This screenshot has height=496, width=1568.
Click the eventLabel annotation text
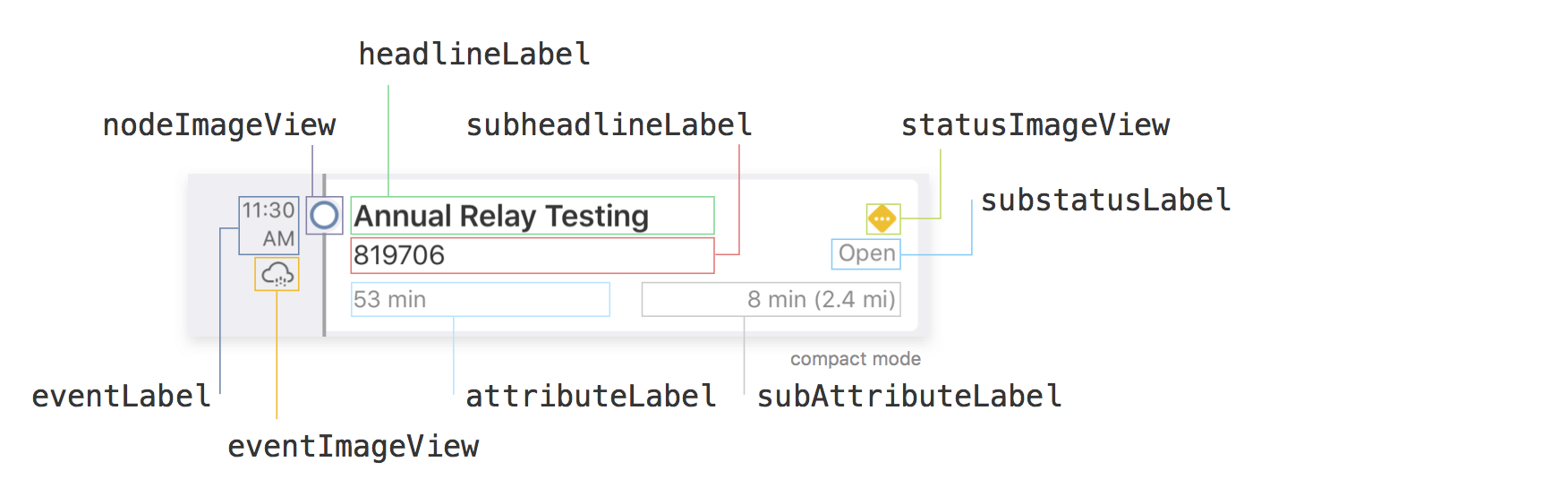pyautogui.click(x=122, y=397)
